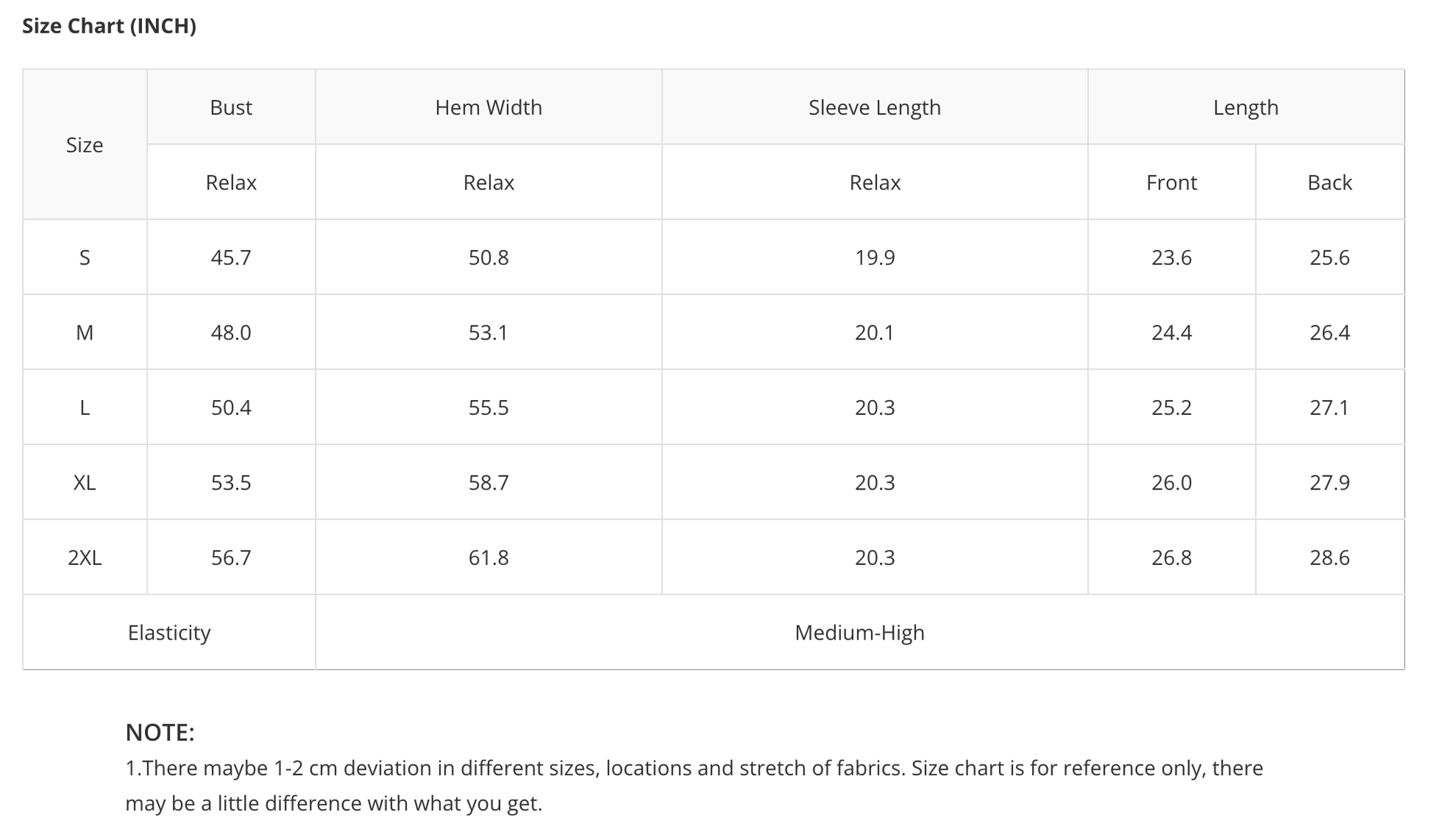Viewport: 1439px width, 840px height.
Task: Select the Elasticity row label
Action: click(169, 633)
